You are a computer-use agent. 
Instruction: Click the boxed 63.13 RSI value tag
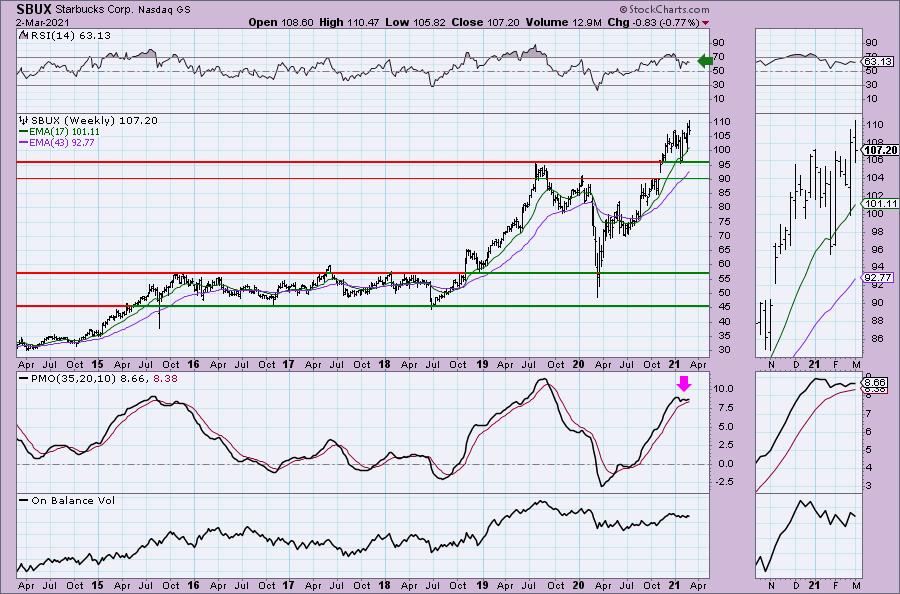click(x=878, y=61)
